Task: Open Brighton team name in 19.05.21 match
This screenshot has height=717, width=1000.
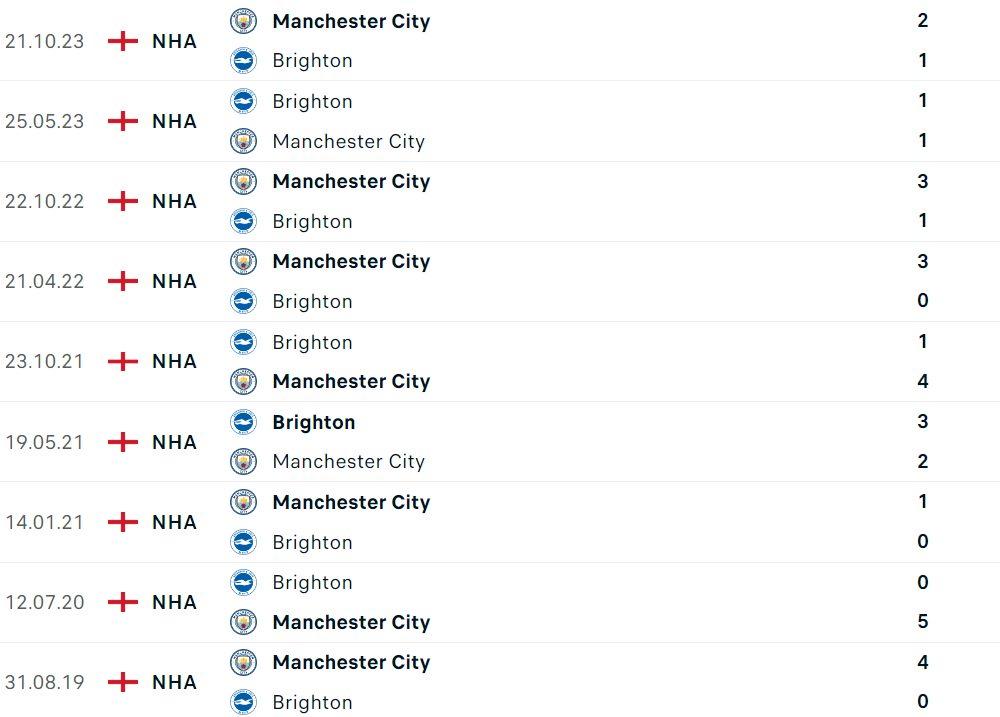Action: tap(313, 422)
